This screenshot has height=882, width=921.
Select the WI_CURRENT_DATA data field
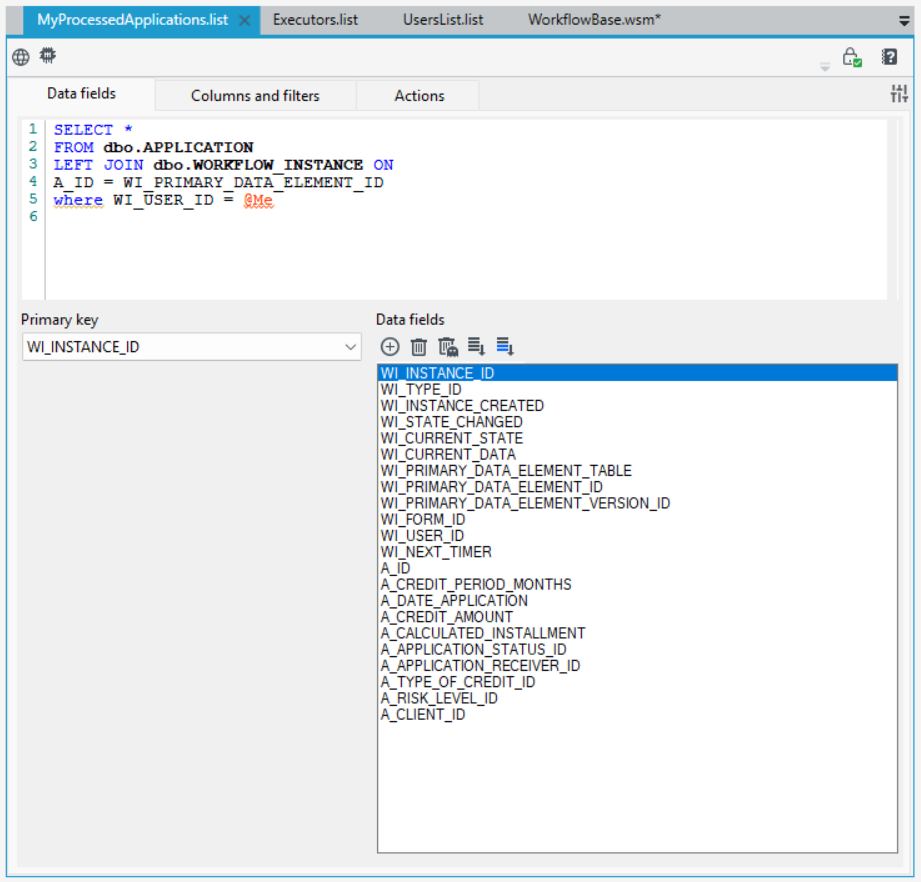click(637, 455)
